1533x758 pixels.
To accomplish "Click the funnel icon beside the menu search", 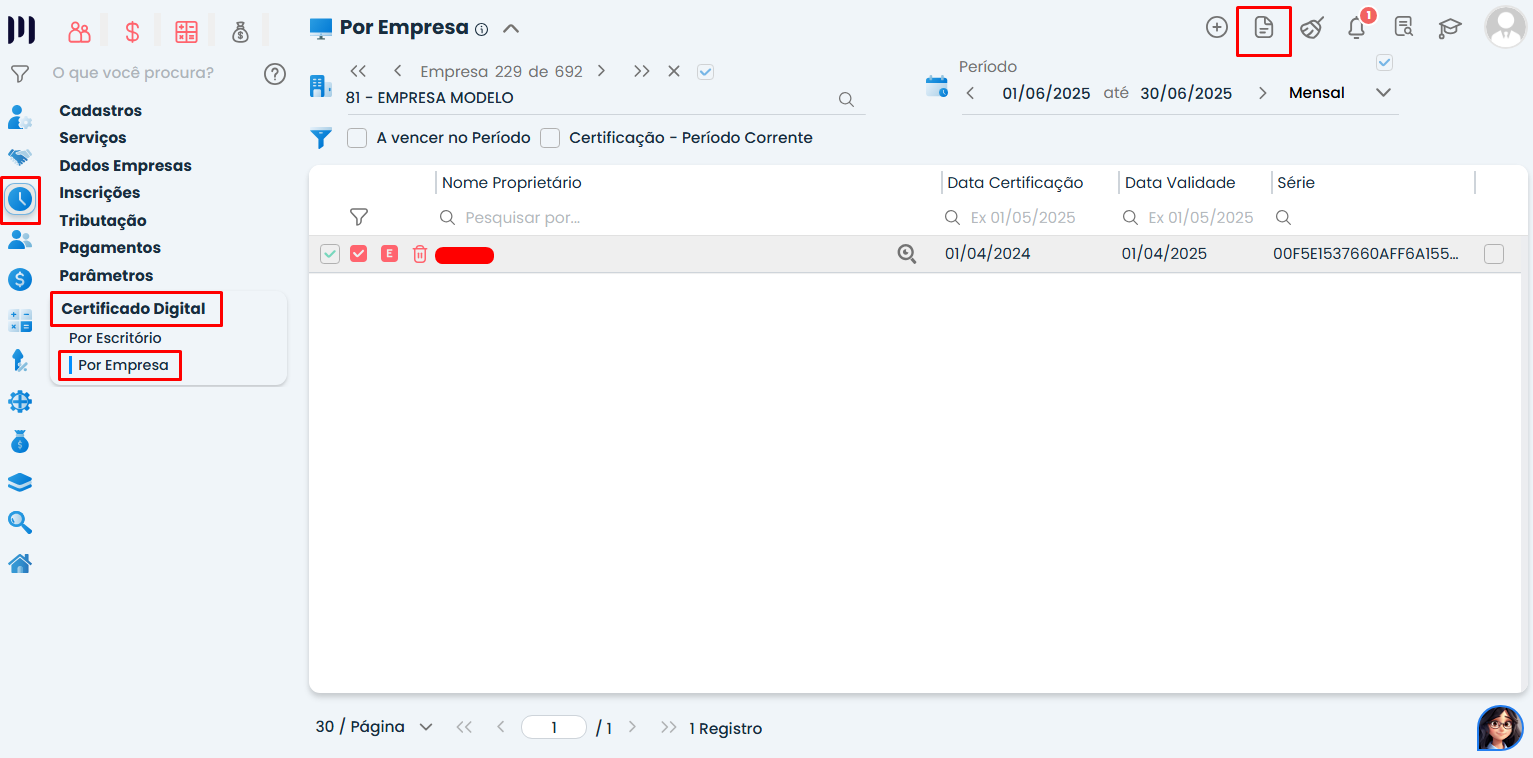I will 19,73.
